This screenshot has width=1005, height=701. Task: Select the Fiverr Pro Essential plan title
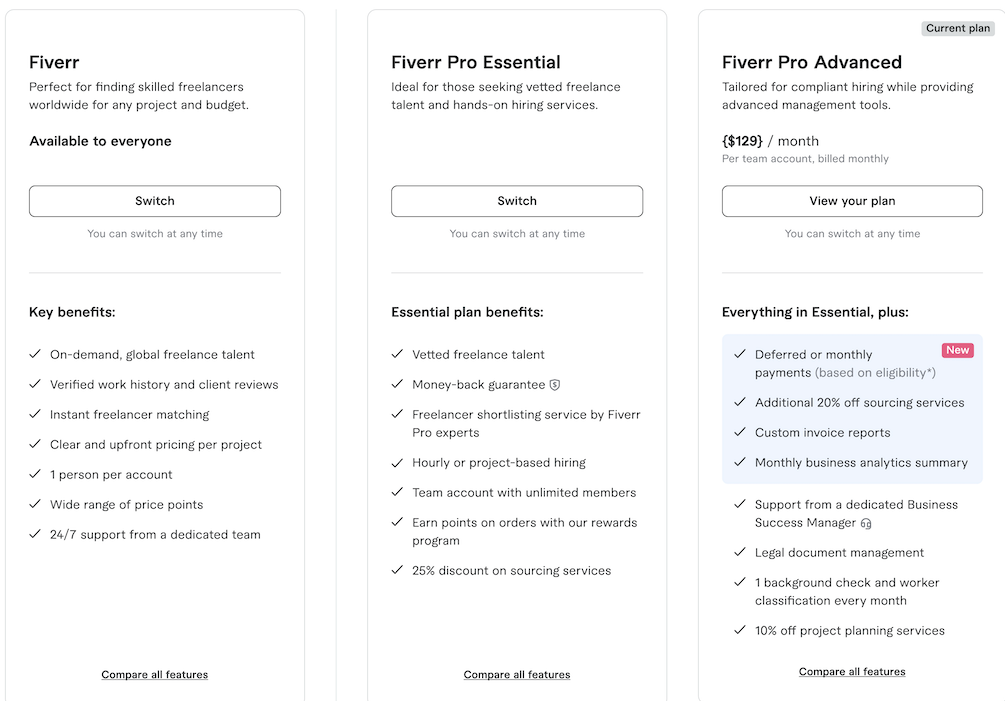pyautogui.click(x=476, y=62)
